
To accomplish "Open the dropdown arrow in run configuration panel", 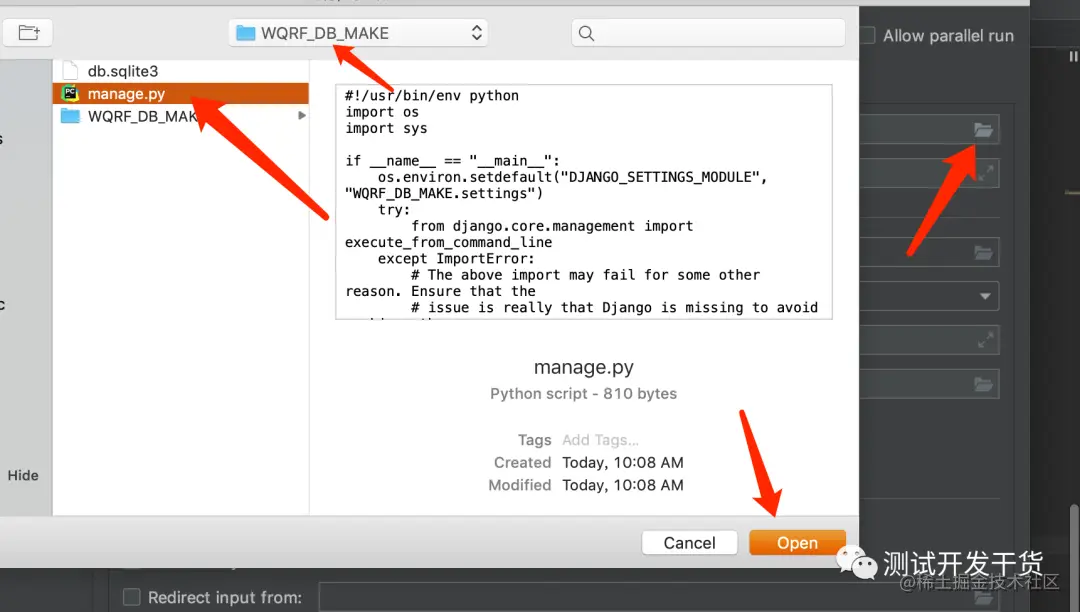I will (985, 297).
